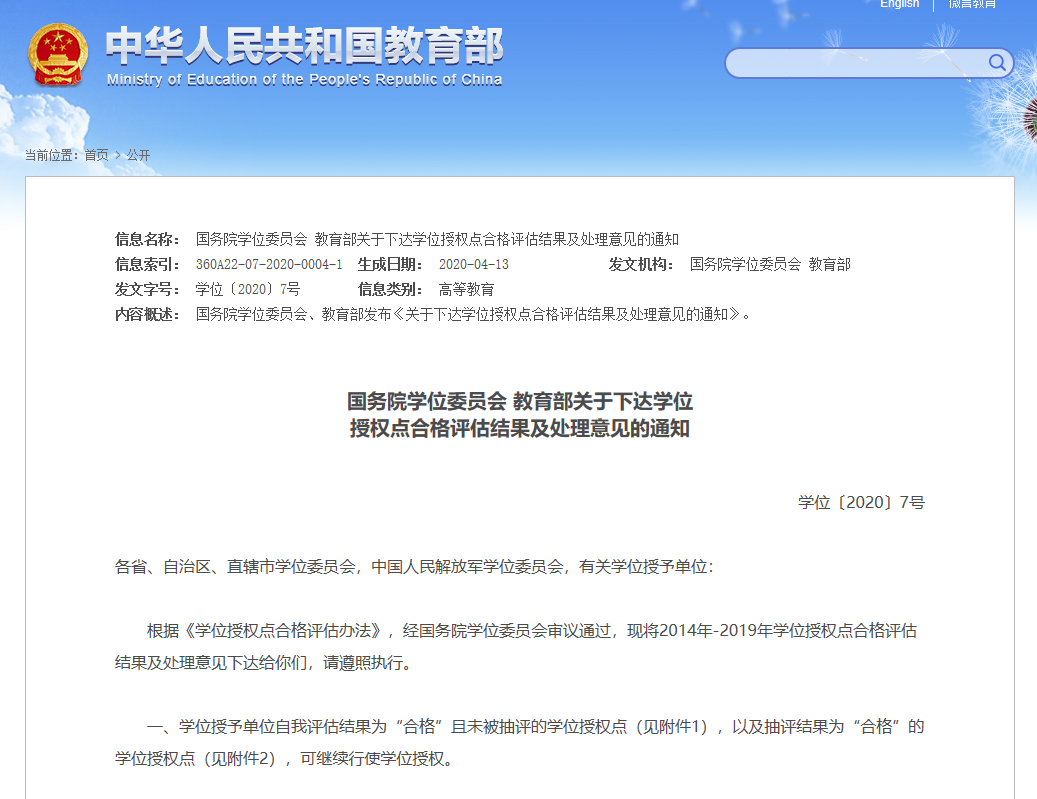
Task: Click the national emblem logo
Action: tap(58, 55)
